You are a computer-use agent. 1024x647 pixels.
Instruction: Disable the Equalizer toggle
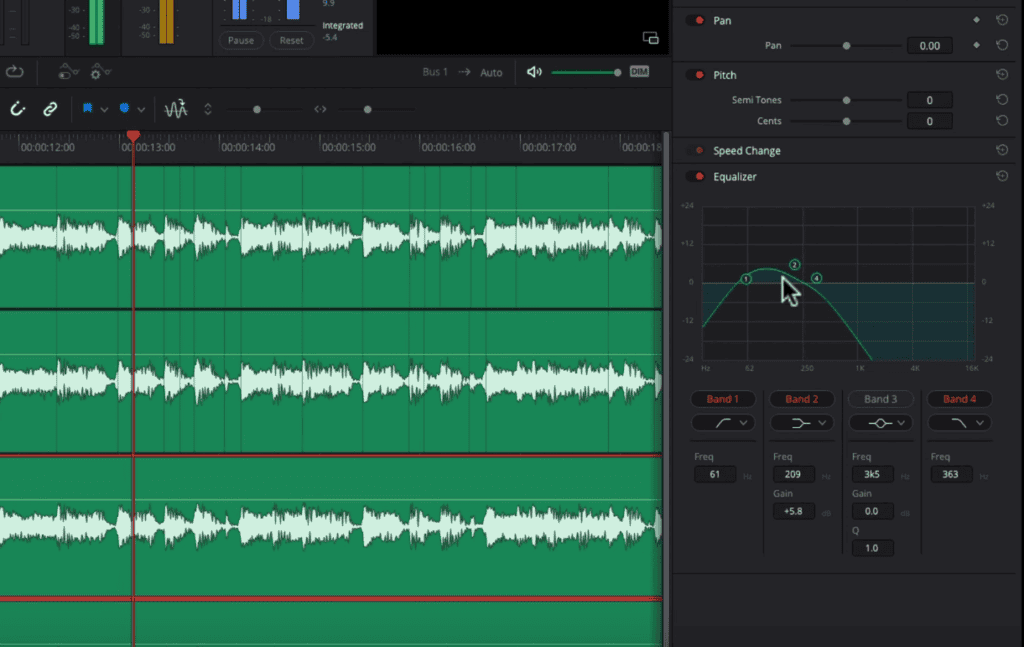[696, 177]
